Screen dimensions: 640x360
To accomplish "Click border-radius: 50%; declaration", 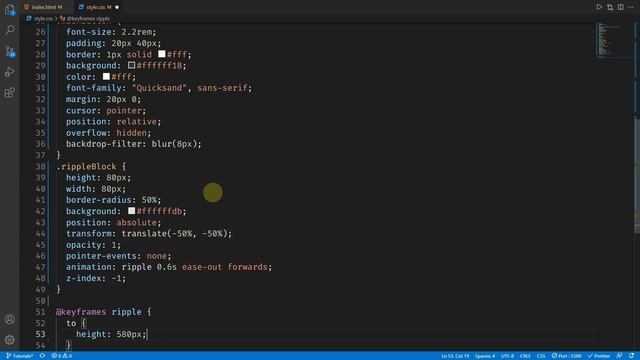I will pos(113,200).
